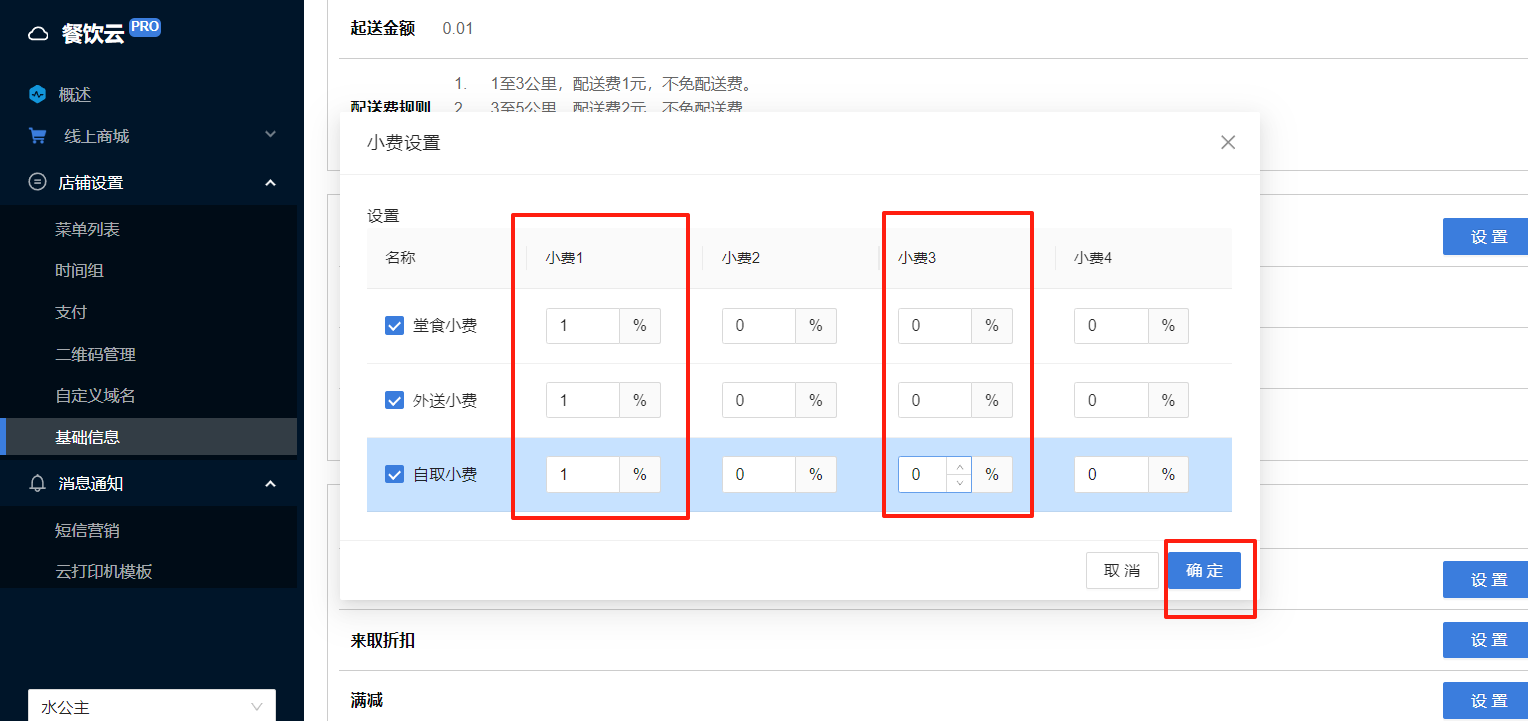Image resolution: width=1528 pixels, height=721 pixels.
Task: Click the 堂食小费 小费1 percentage field
Action: pos(583,326)
